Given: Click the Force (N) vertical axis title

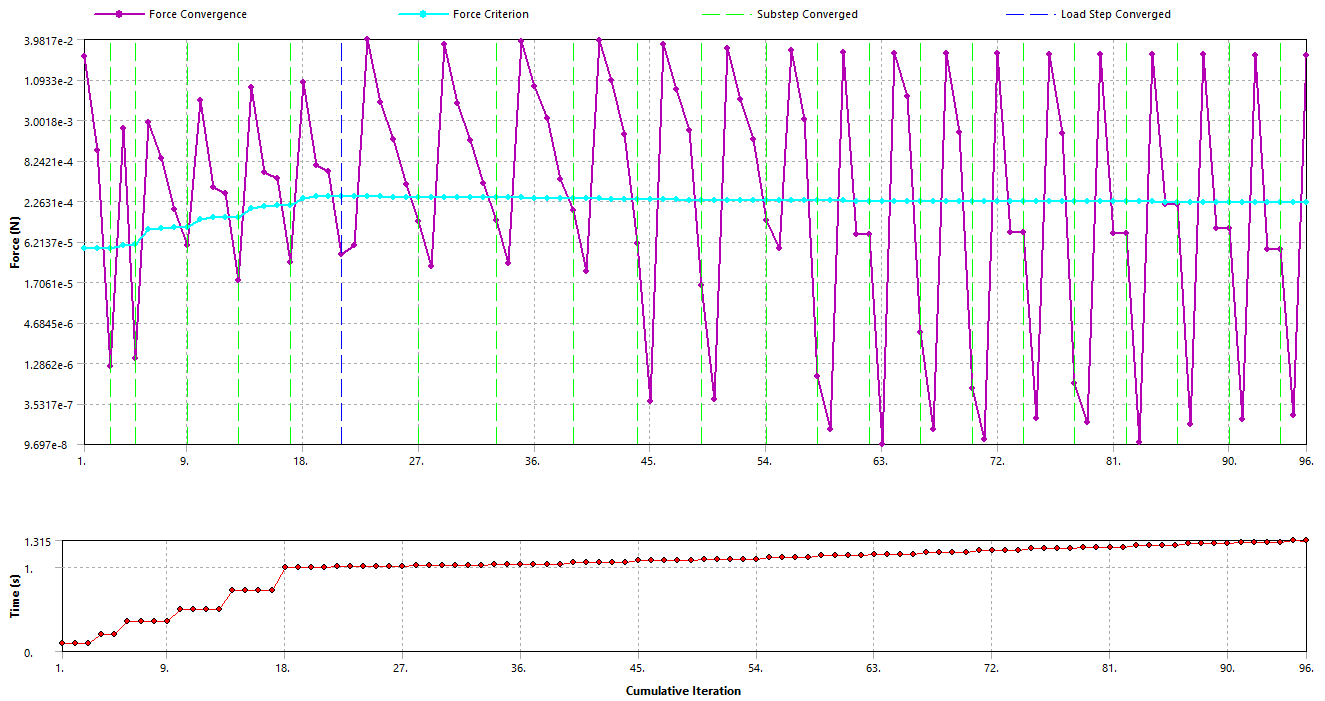Looking at the screenshot, I should pos(15,243).
